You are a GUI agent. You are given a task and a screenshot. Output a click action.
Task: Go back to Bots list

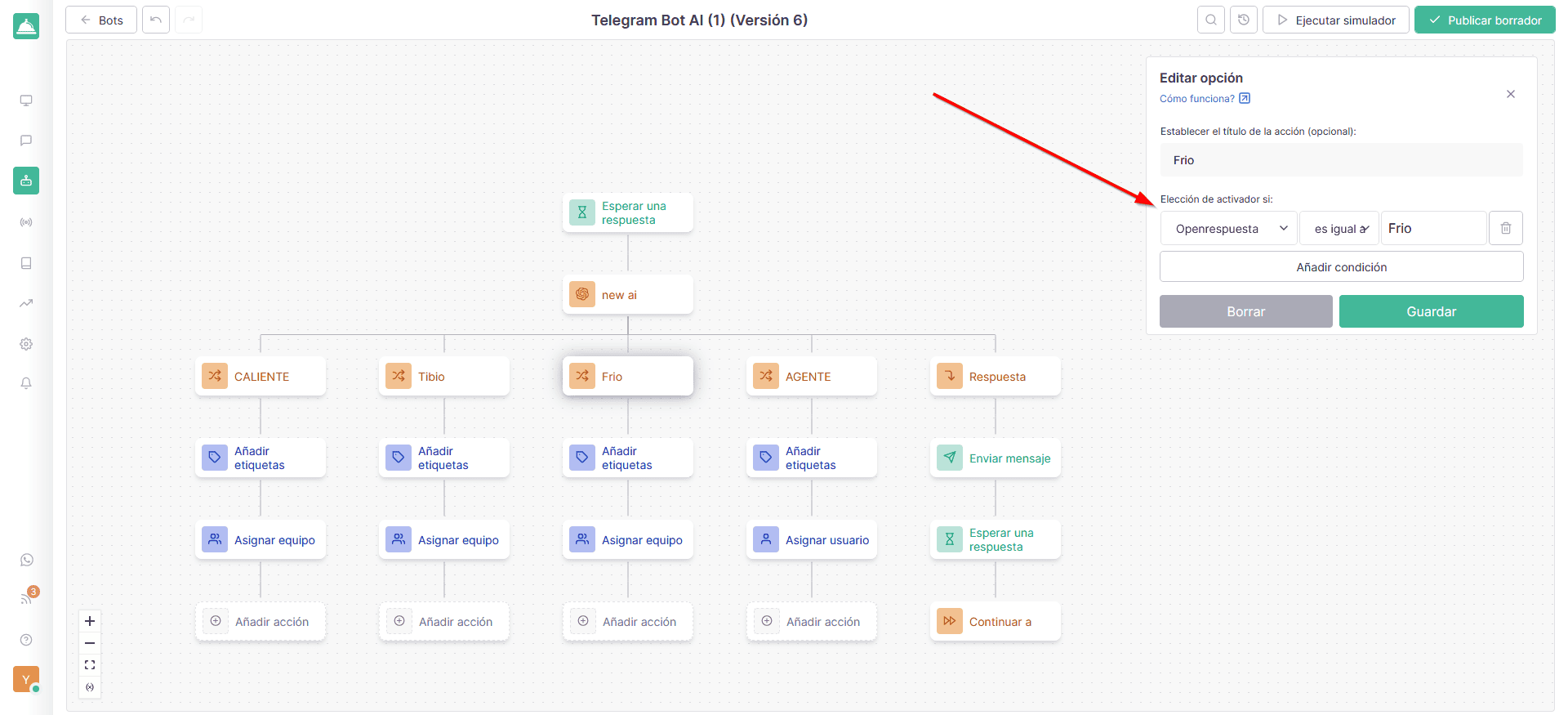click(x=101, y=20)
